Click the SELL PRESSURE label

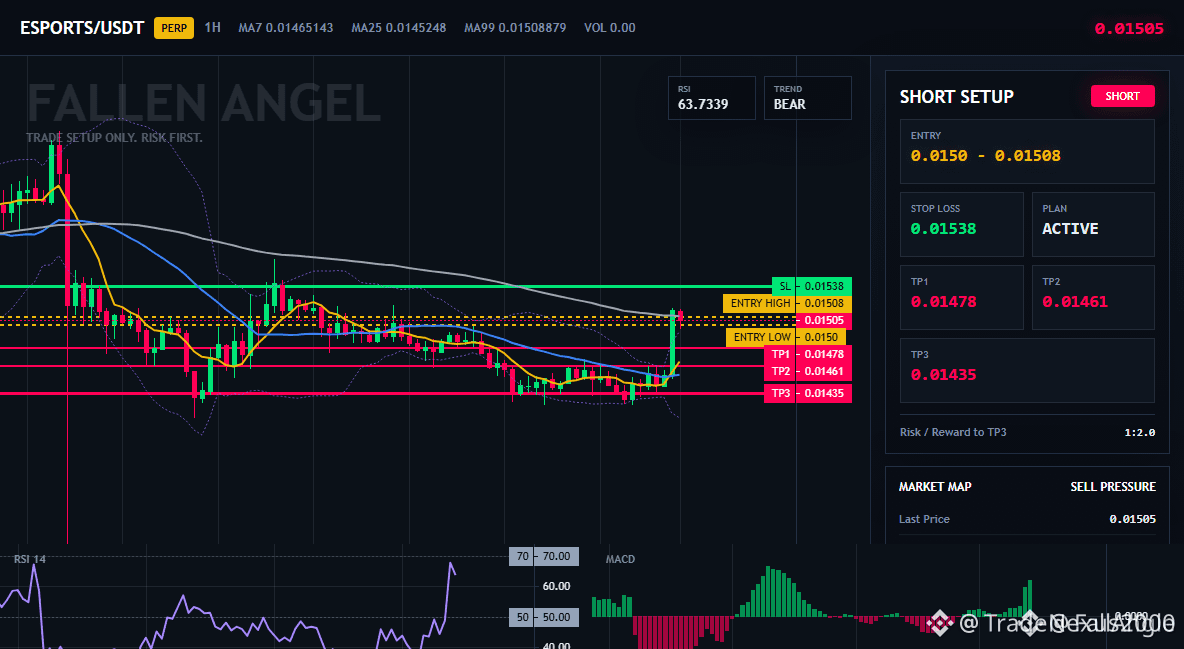1112,487
